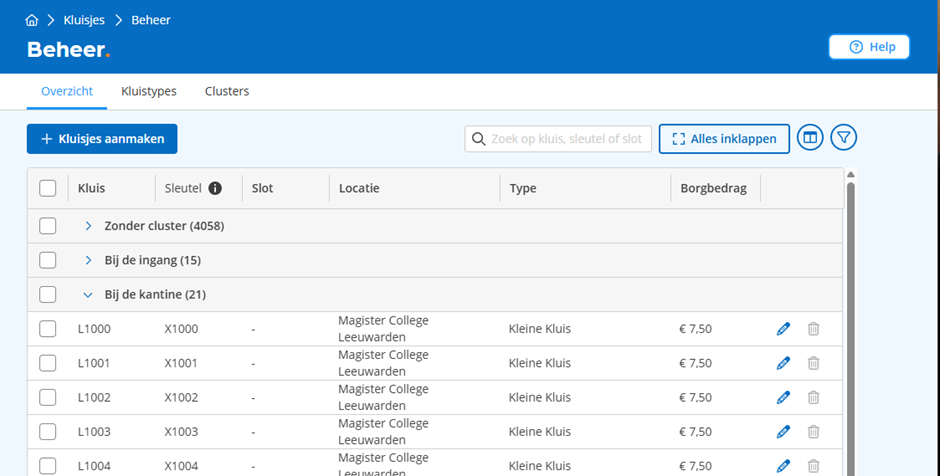
Task: Expand the Zonder cluster (4058) group
Action: 88,226
